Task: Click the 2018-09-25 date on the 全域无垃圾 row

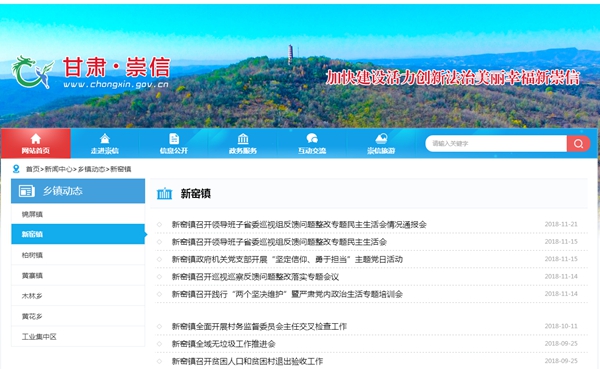Action: 561,343
